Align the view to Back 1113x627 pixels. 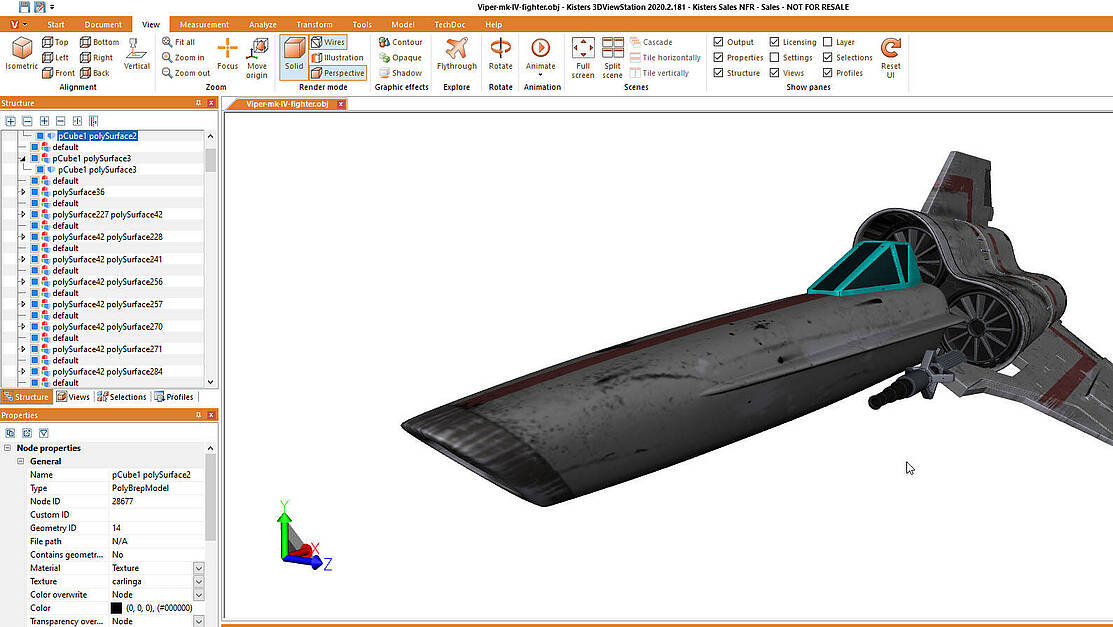95,72
